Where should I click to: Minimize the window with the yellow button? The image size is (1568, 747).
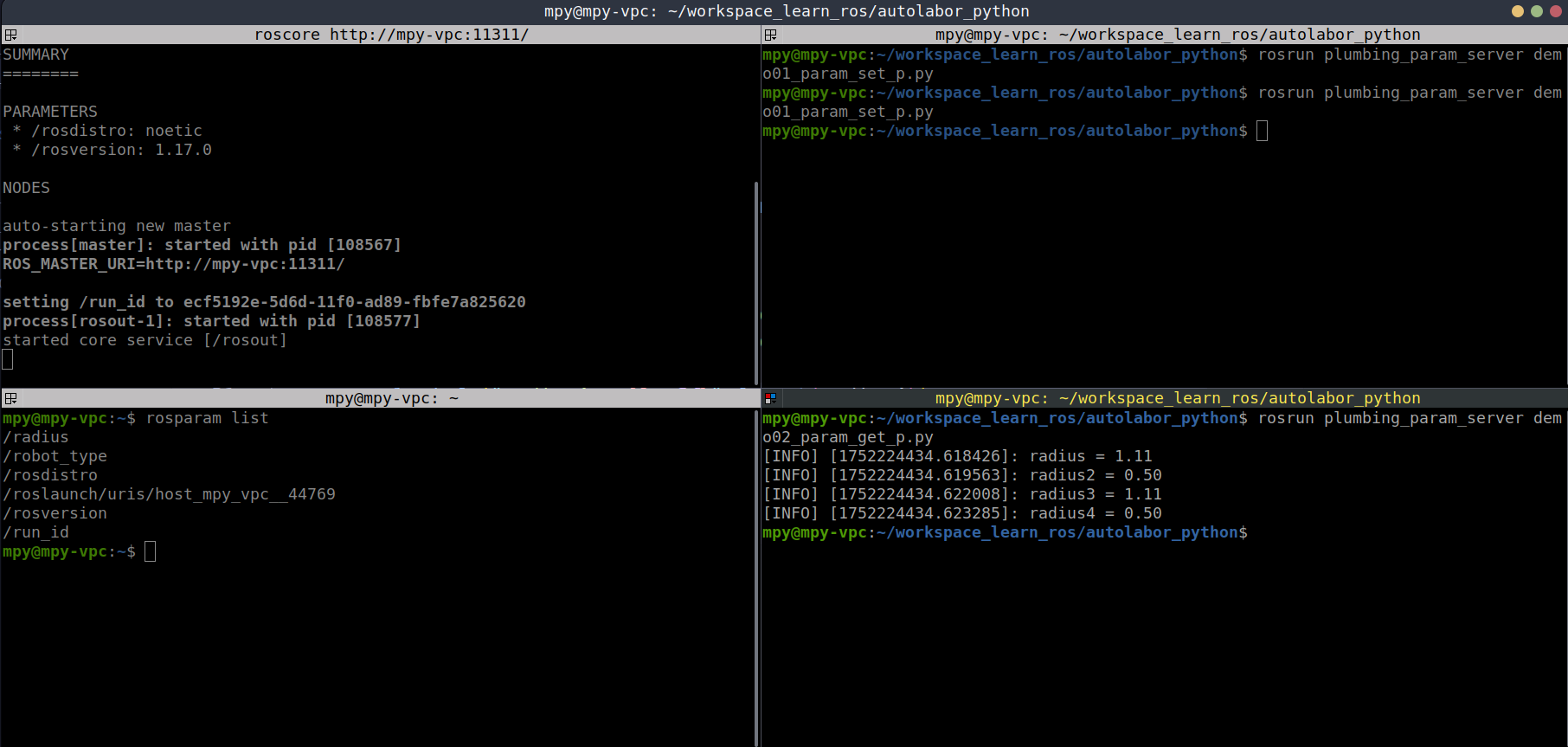pos(1518,11)
